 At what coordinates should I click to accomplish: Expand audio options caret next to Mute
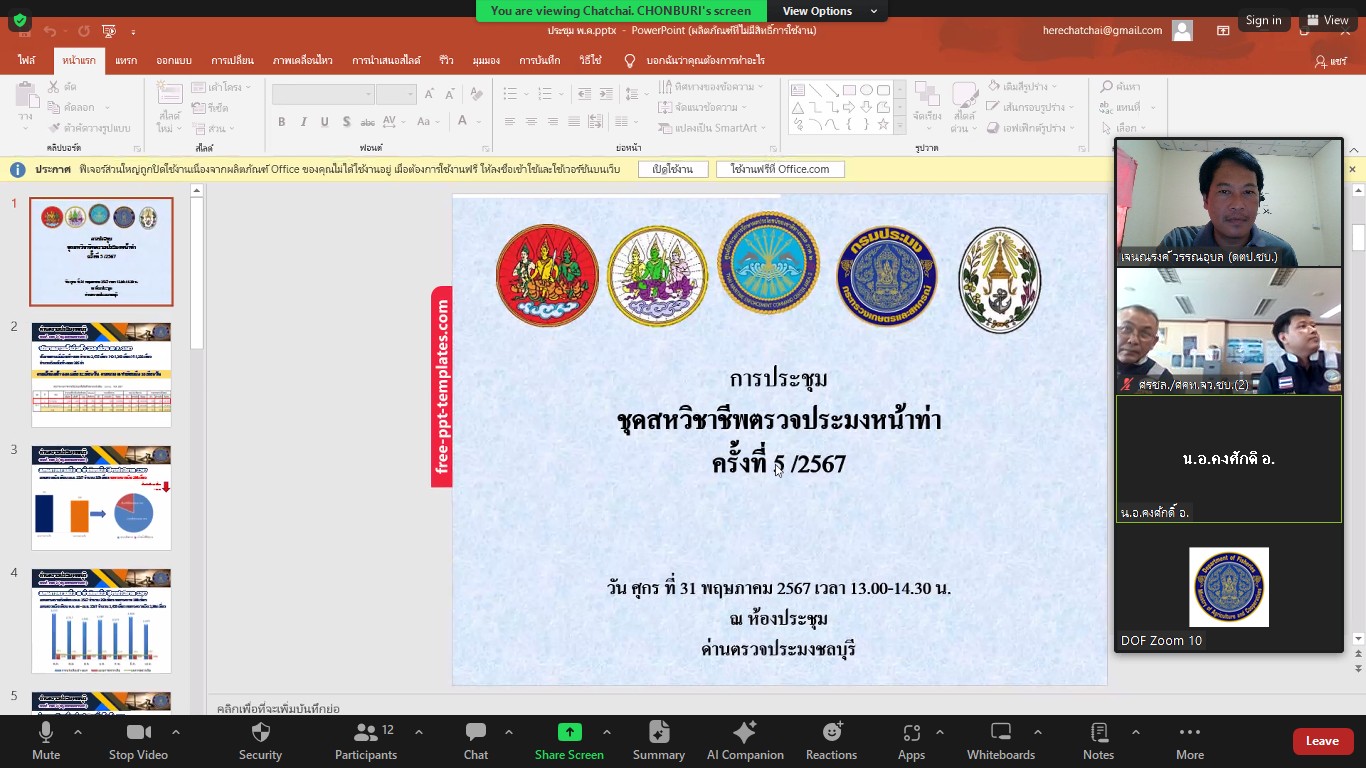click(78, 732)
